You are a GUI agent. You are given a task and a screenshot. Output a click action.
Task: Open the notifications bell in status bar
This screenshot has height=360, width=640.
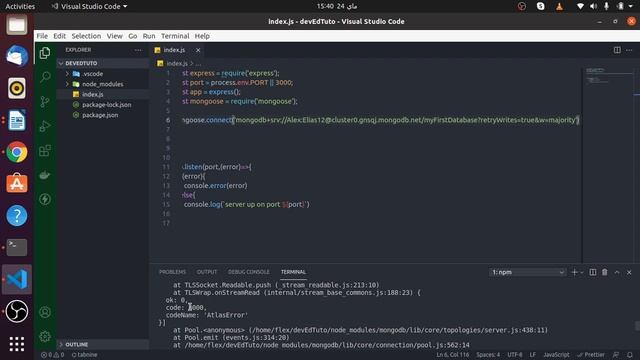coord(629,355)
